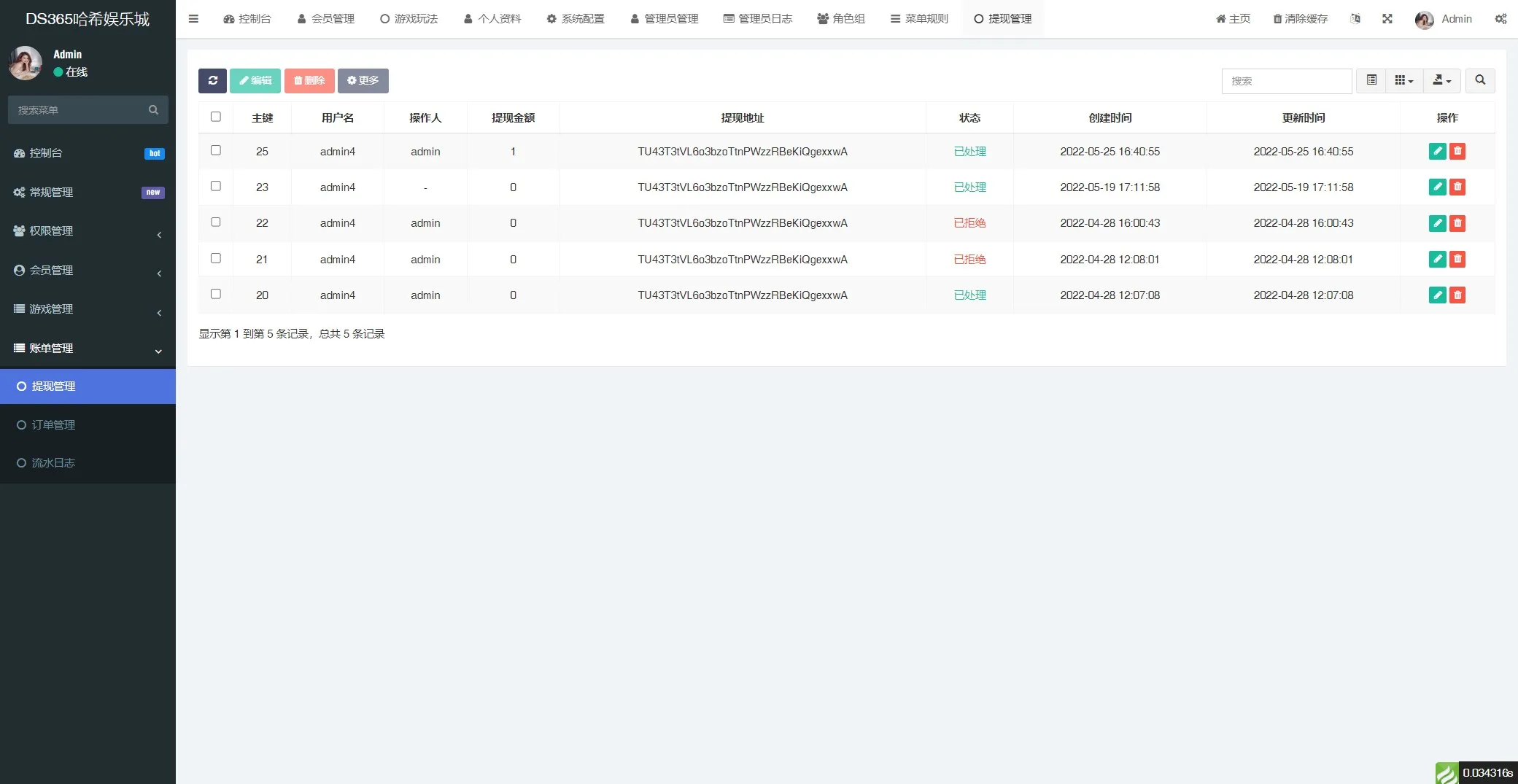Check the select-all checkbox in the table header
This screenshot has width=1518, height=784.
pyautogui.click(x=216, y=117)
